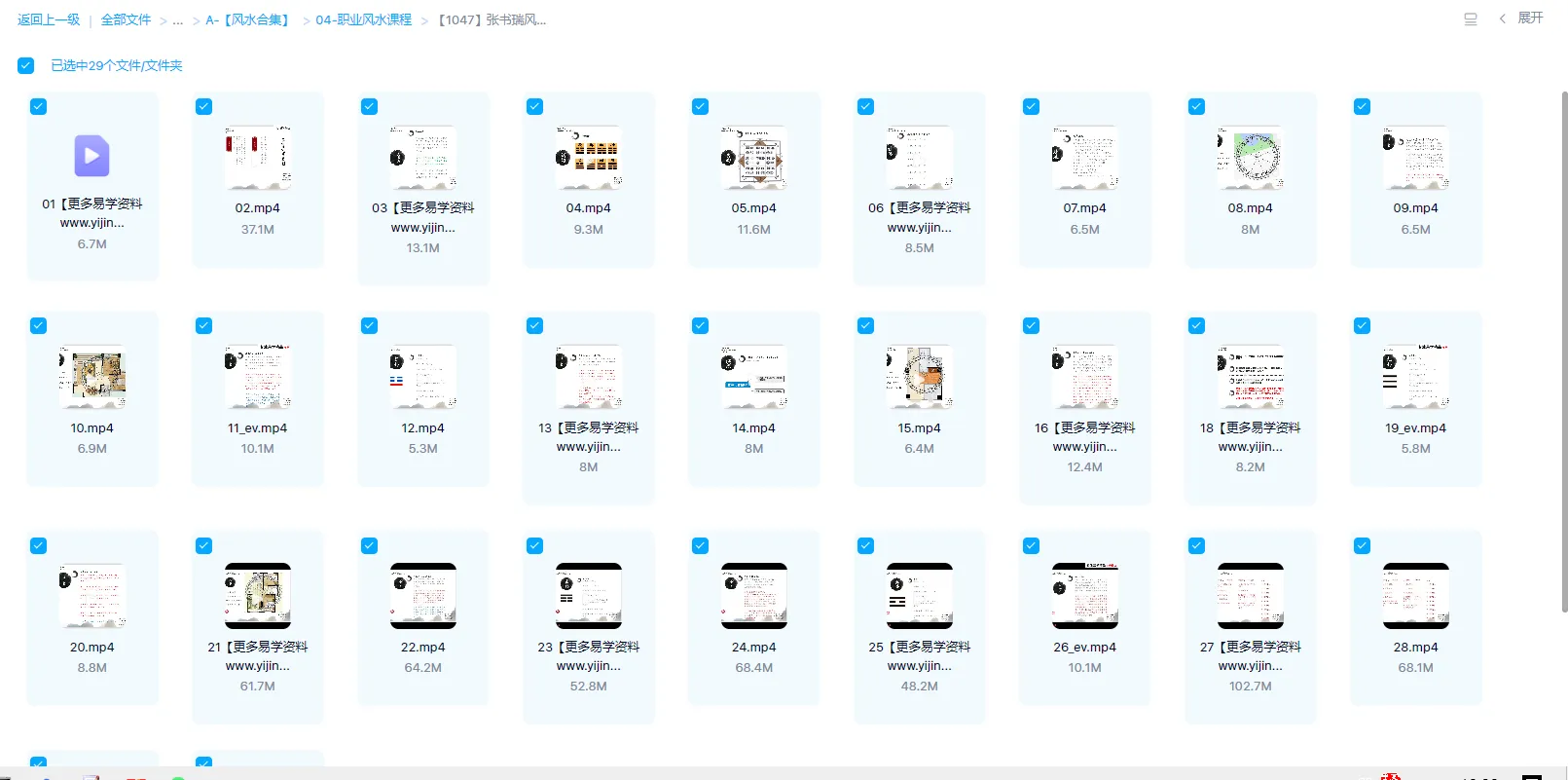Open the 26_ev.mp4 thumbnail
Screen dimensions: 1568x780
pos(1085,596)
